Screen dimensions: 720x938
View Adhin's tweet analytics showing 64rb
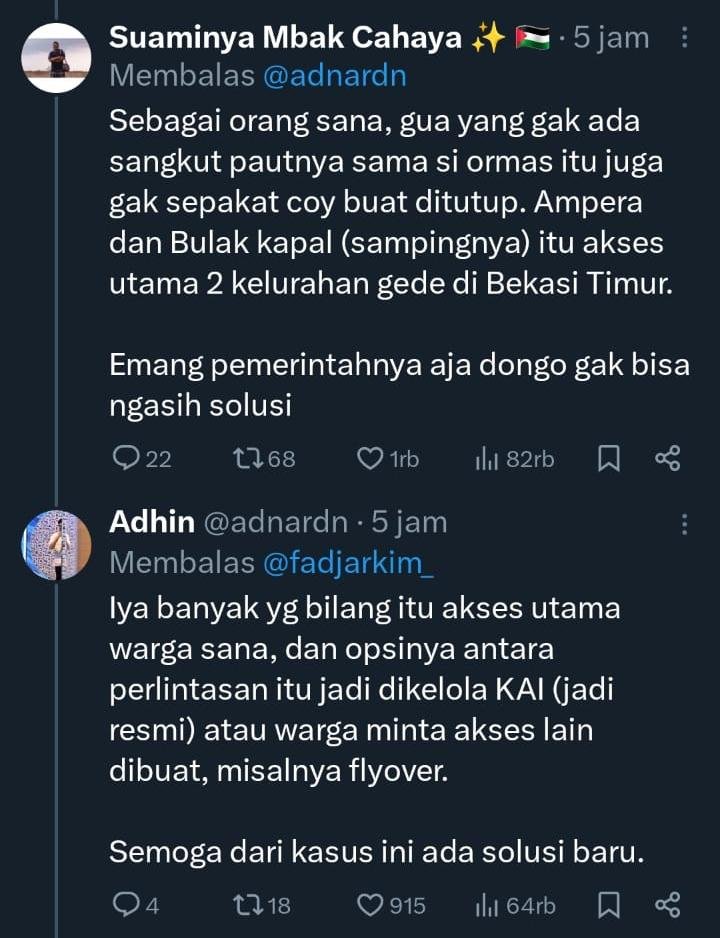coord(487,905)
